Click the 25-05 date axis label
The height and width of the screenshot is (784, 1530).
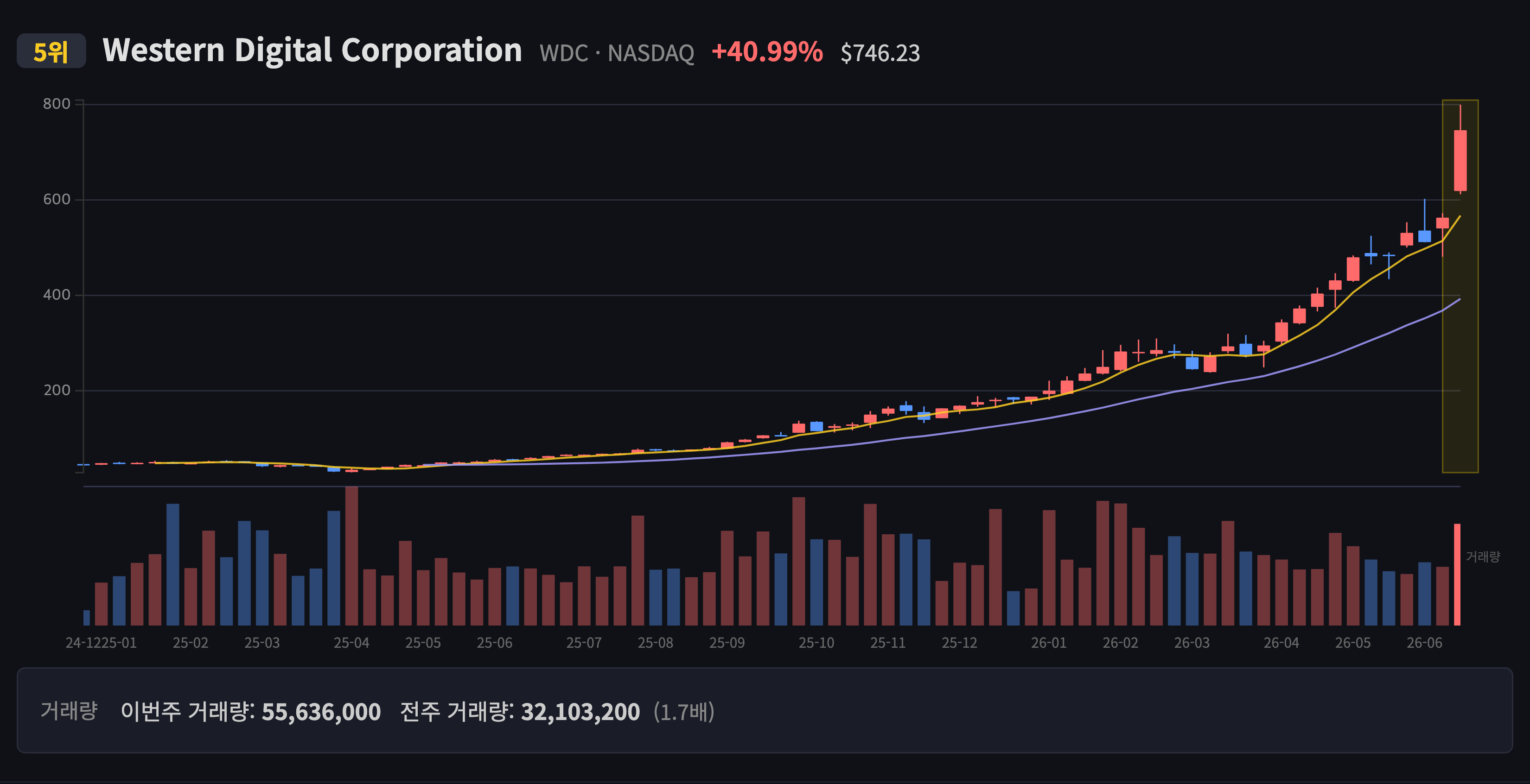click(423, 643)
